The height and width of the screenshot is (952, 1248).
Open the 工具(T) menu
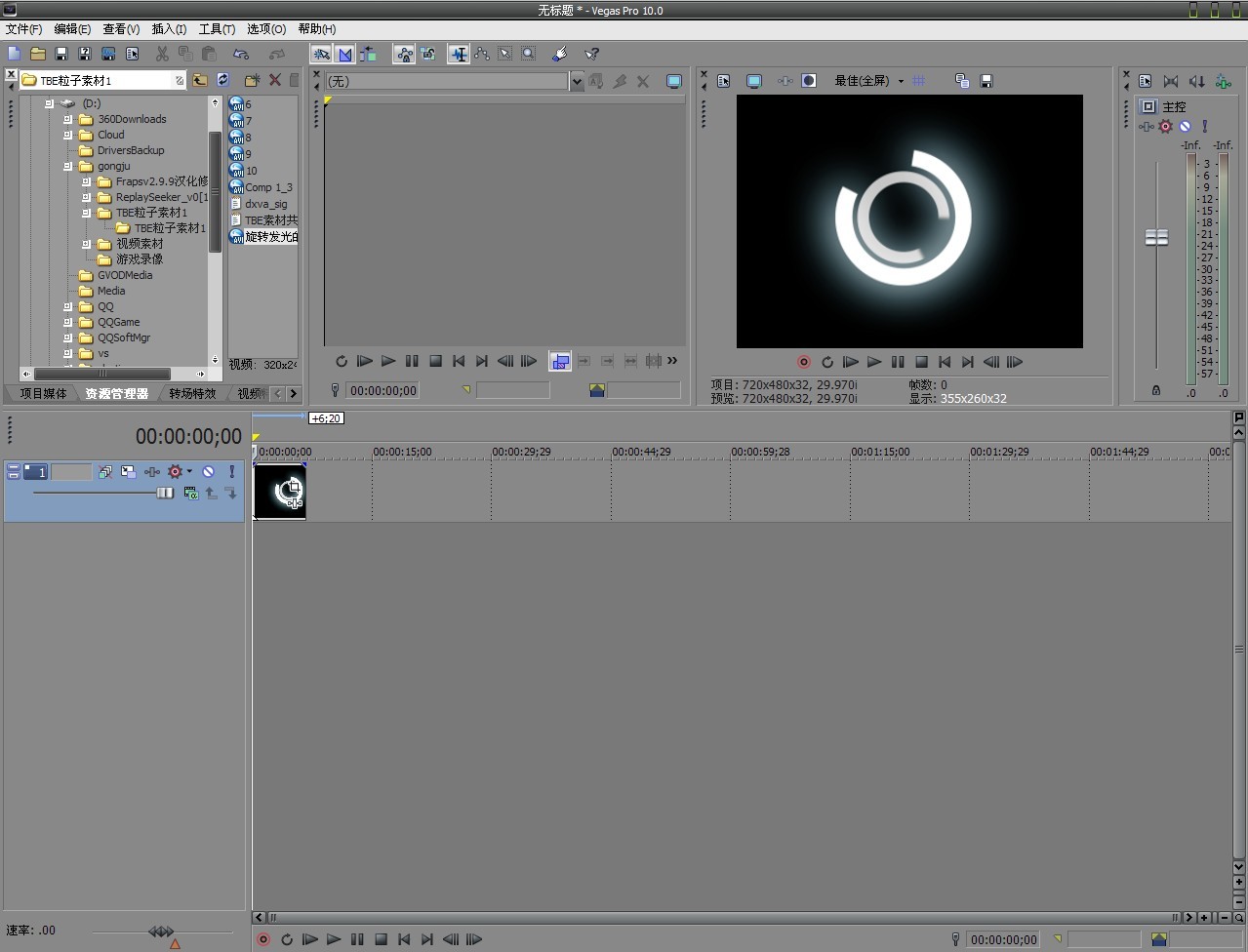(x=217, y=29)
